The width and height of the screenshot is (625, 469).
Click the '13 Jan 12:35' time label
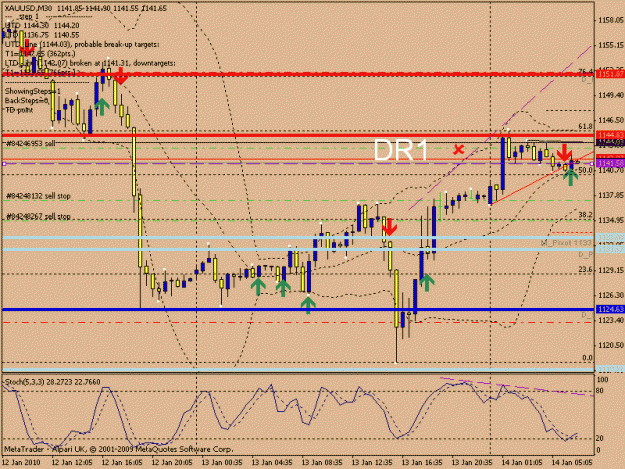click(x=372, y=462)
